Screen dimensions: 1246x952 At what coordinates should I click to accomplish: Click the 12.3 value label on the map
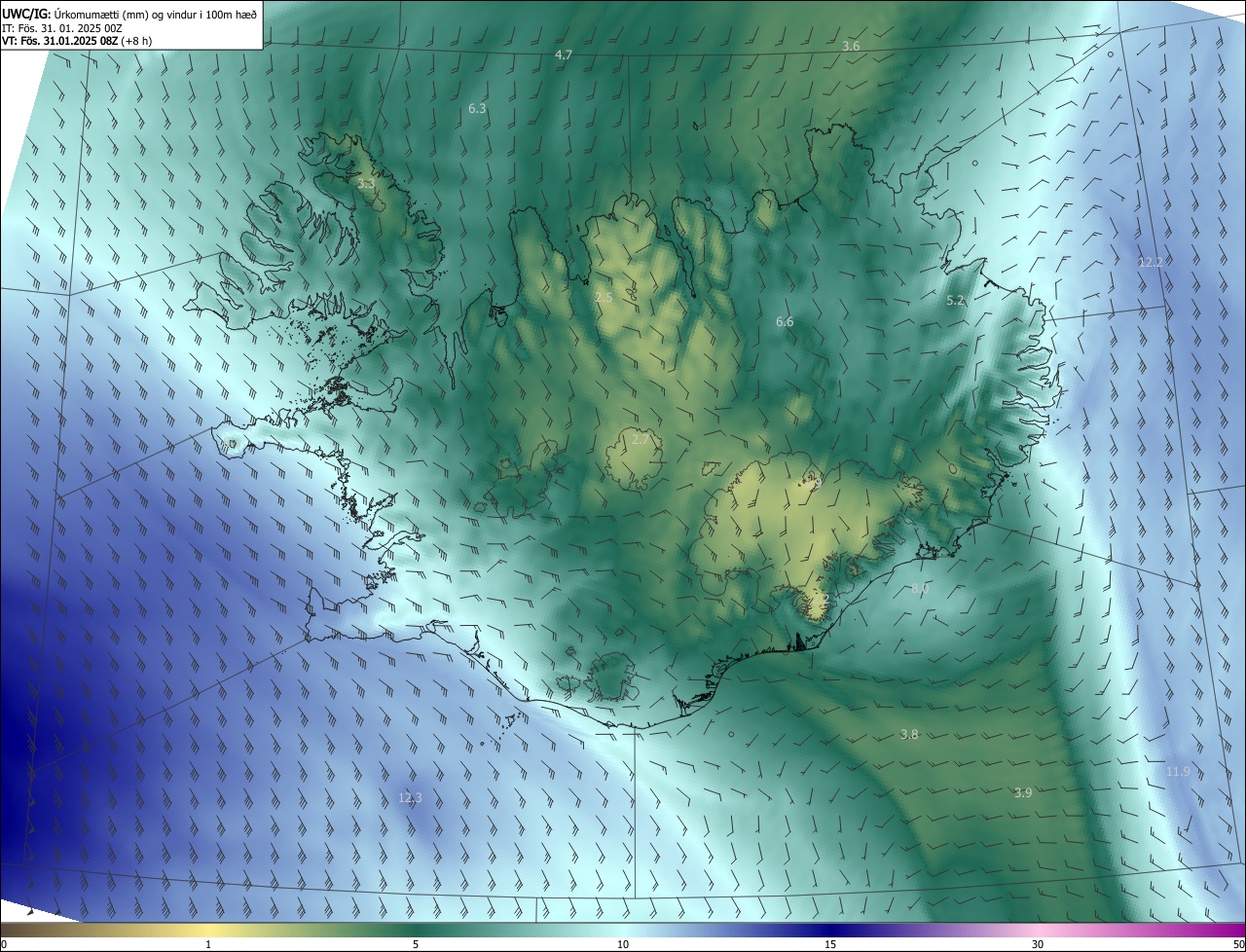(x=411, y=798)
